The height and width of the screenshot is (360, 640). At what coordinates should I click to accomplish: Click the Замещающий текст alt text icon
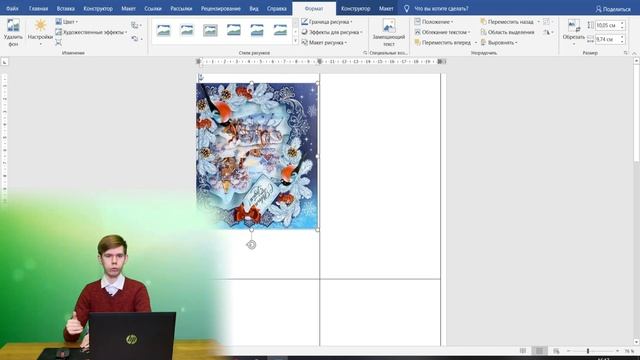389,26
